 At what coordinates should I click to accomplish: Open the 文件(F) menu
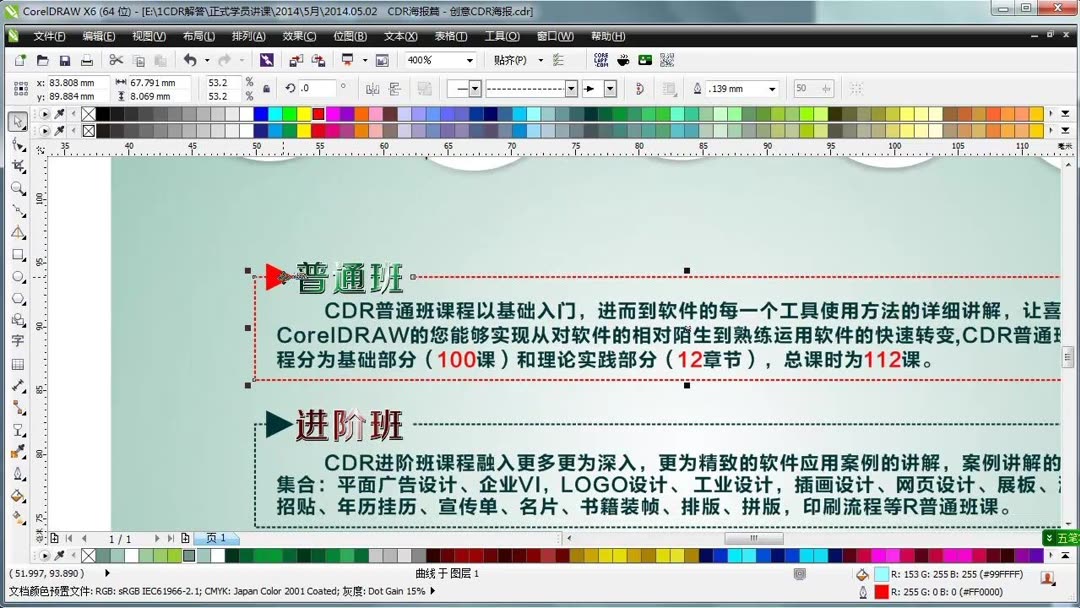coord(45,36)
